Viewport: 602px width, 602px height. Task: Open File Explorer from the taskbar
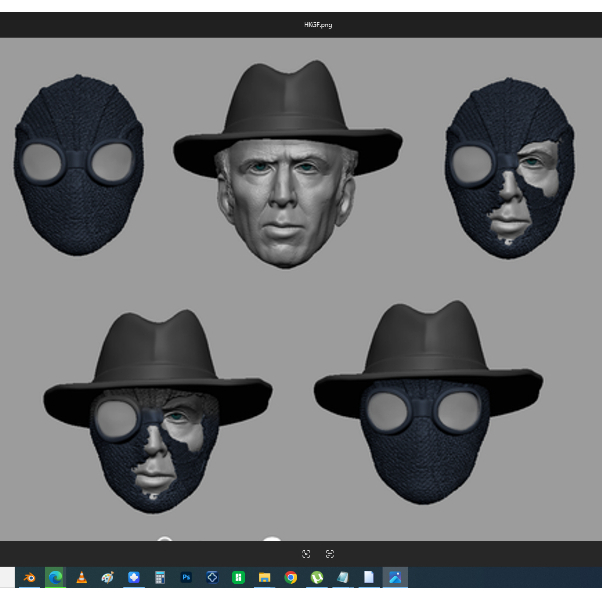(265, 577)
